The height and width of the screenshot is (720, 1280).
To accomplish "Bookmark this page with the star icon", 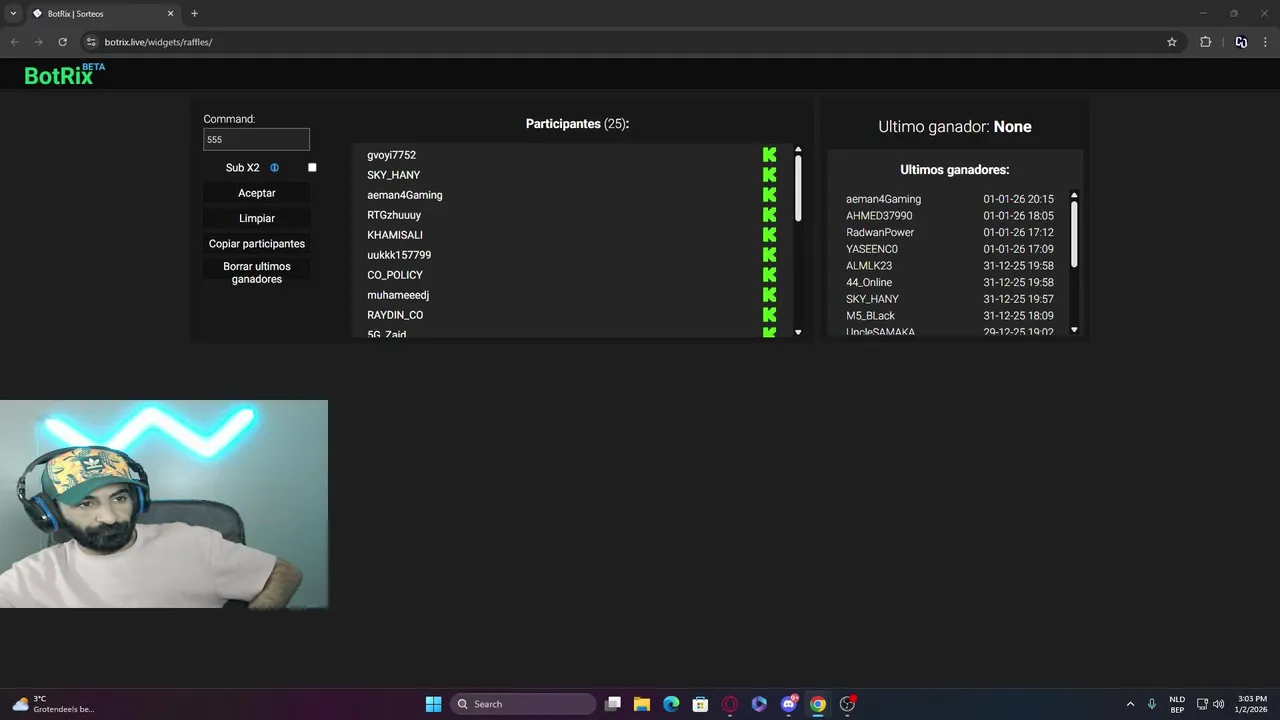I will [1172, 42].
